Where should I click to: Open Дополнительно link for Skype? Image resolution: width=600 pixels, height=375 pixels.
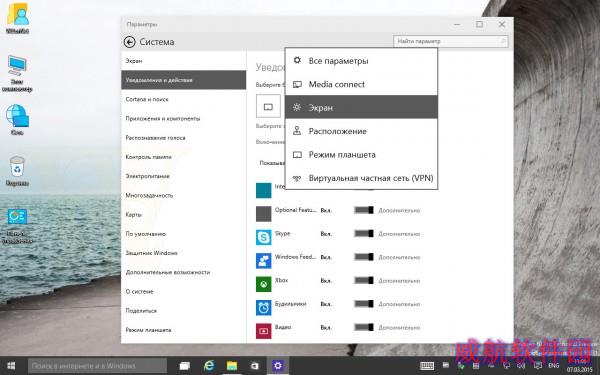click(x=399, y=234)
